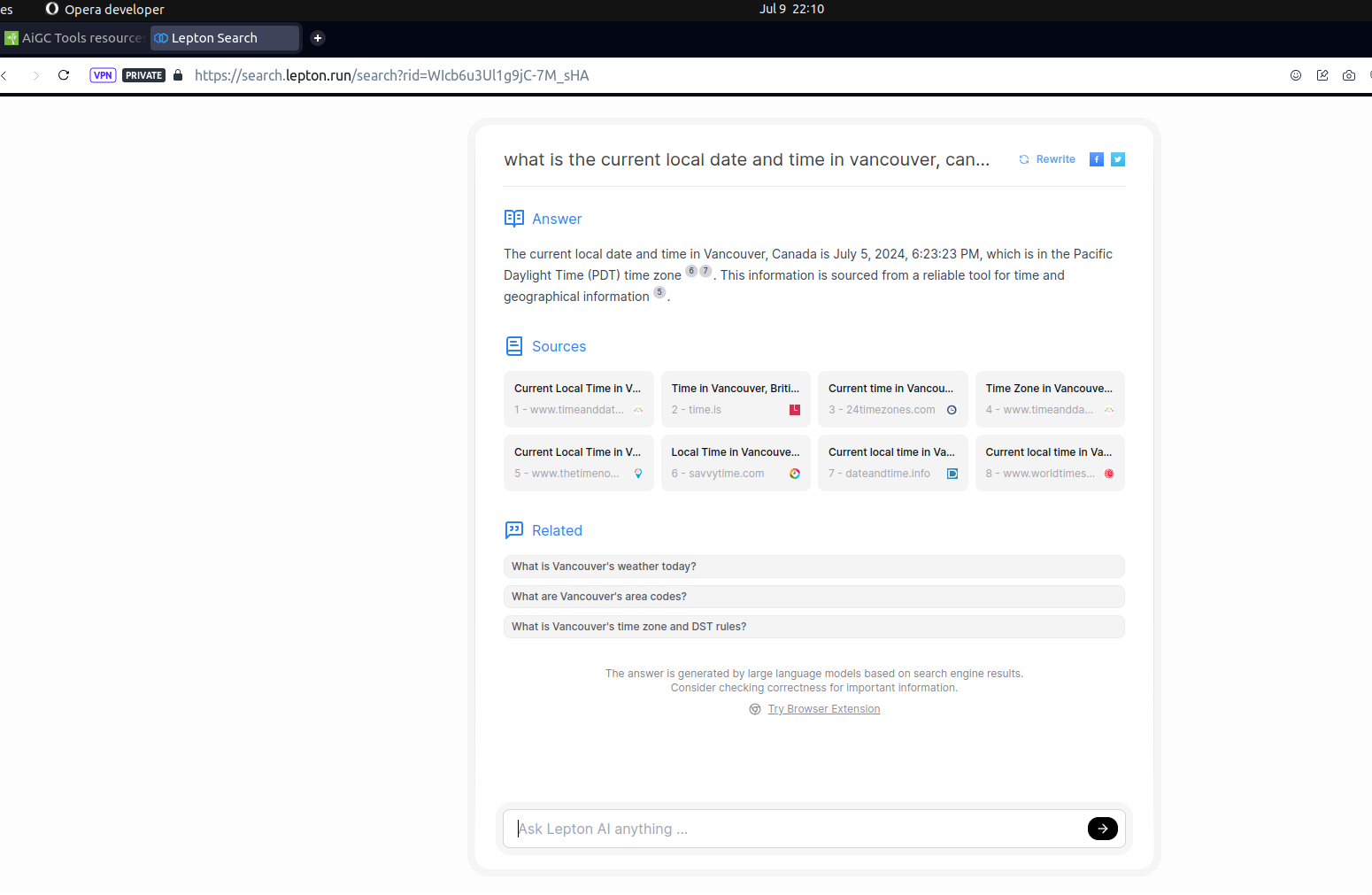The width and height of the screenshot is (1372, 895).
Task: Go back to the previous page
Action: coord(4,75)
